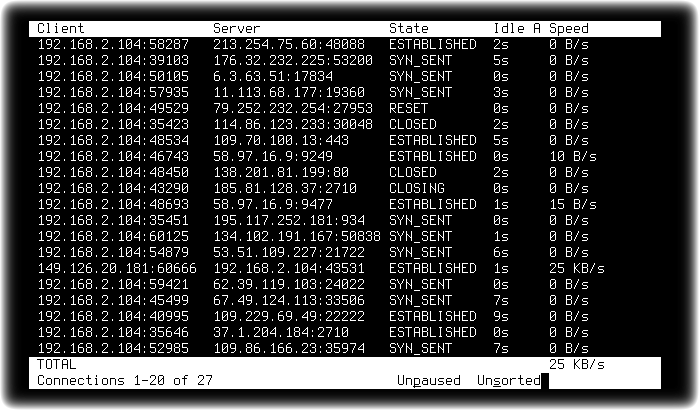The width and height of the screenshot is (699, 410).
Task: Click the Idle column header
Action: coord(509,29)
